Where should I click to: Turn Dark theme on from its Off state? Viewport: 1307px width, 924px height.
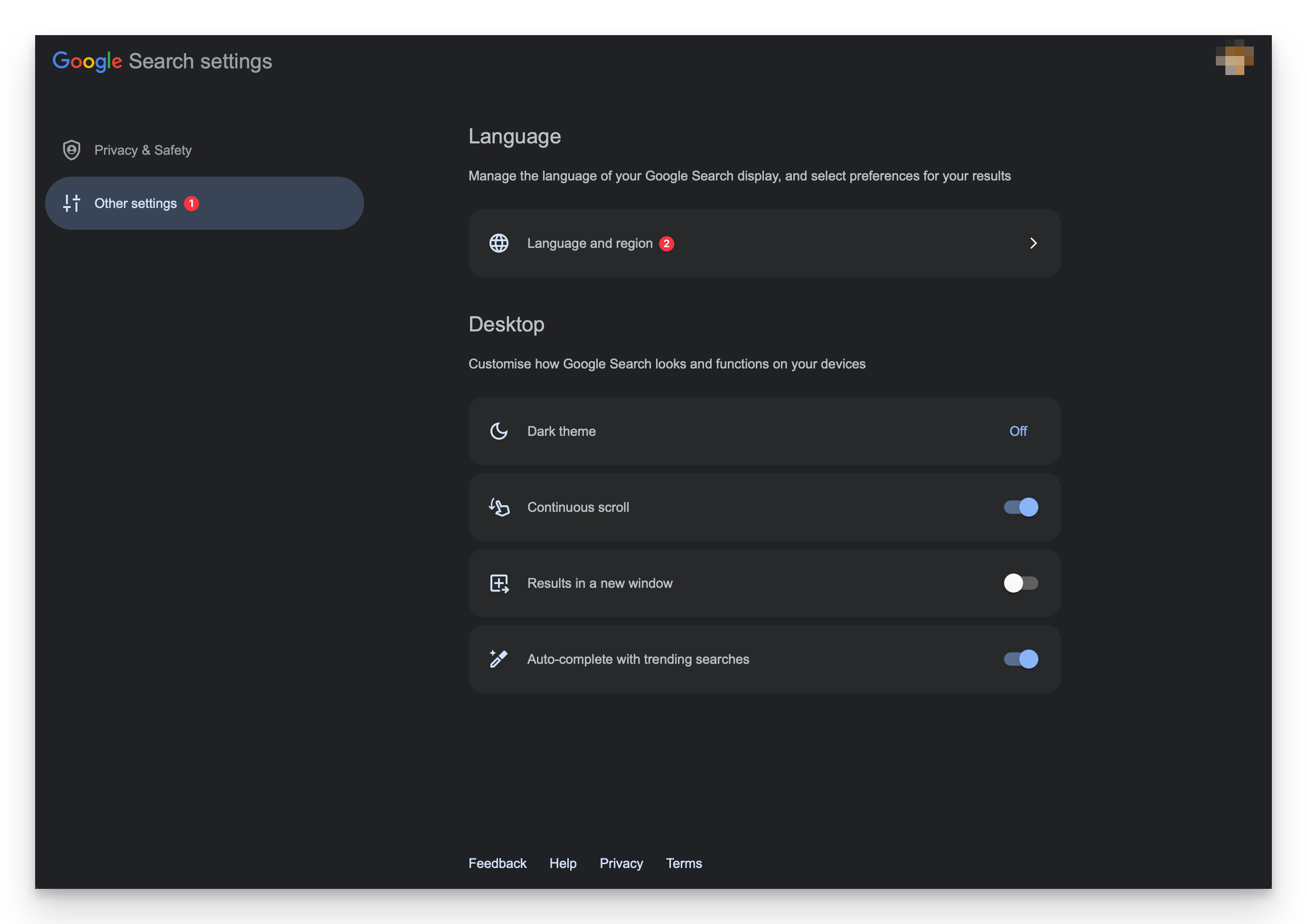click(x=1018, y=431)
